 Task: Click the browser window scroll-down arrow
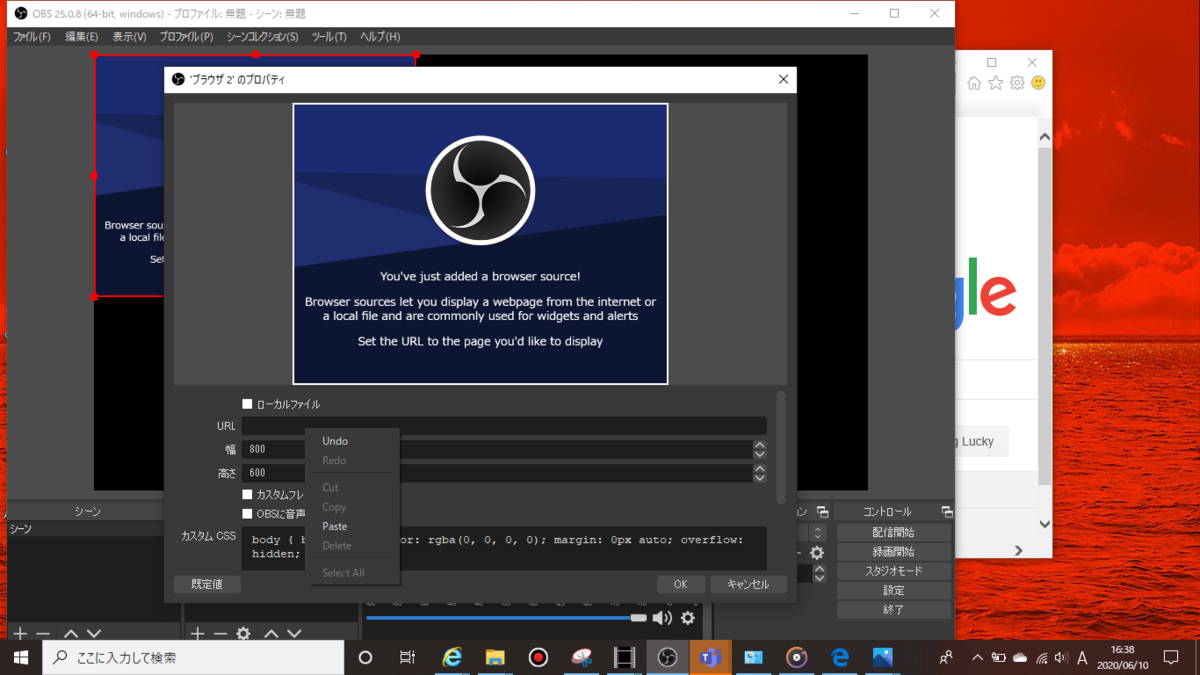(x=1044, y=524)
